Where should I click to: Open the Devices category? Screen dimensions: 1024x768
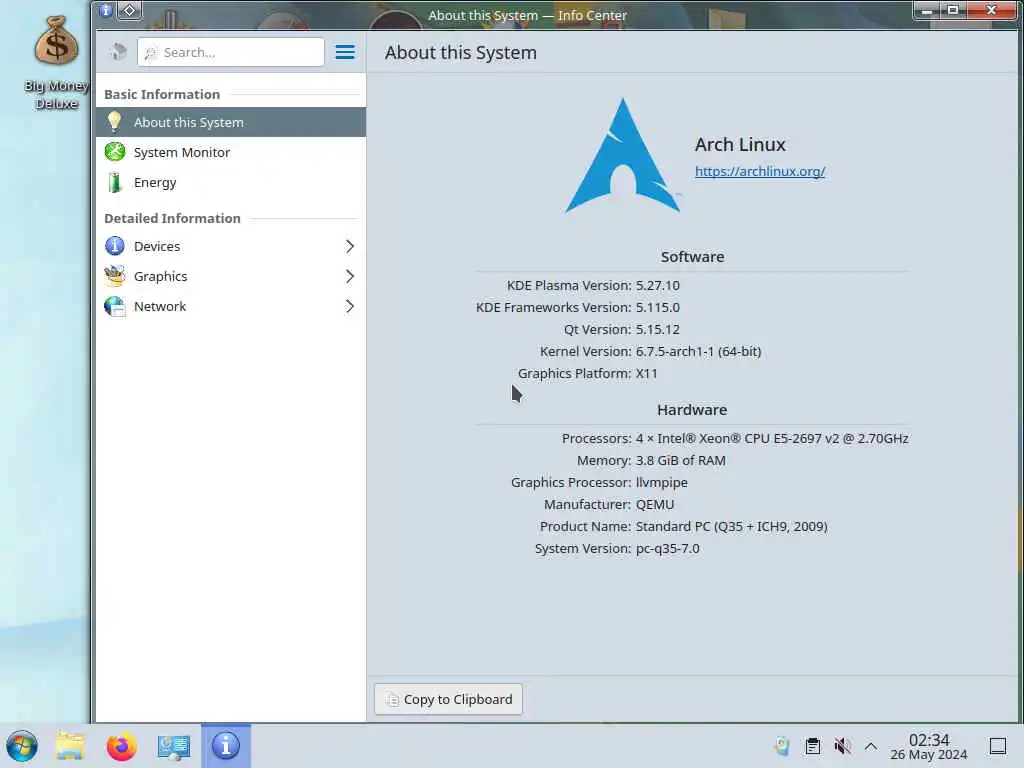tap(231, 246)
